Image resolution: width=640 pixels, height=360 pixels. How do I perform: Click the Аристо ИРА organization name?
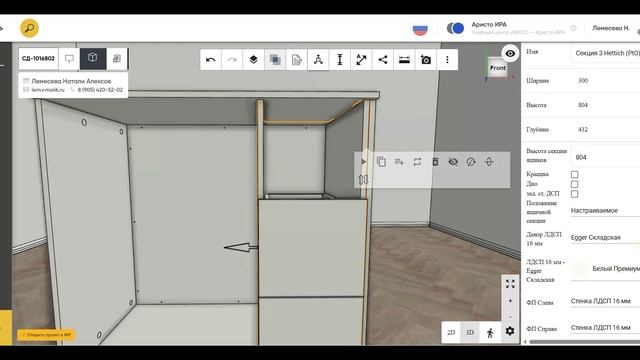[x=489, y=24]
